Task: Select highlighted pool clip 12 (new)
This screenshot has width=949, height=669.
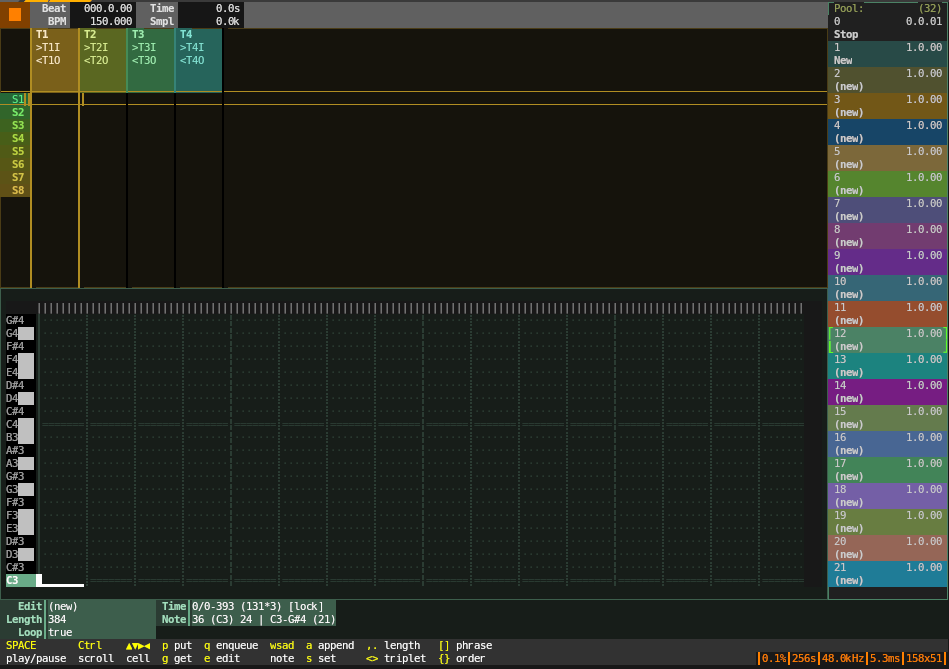Action: click(888, 340)
